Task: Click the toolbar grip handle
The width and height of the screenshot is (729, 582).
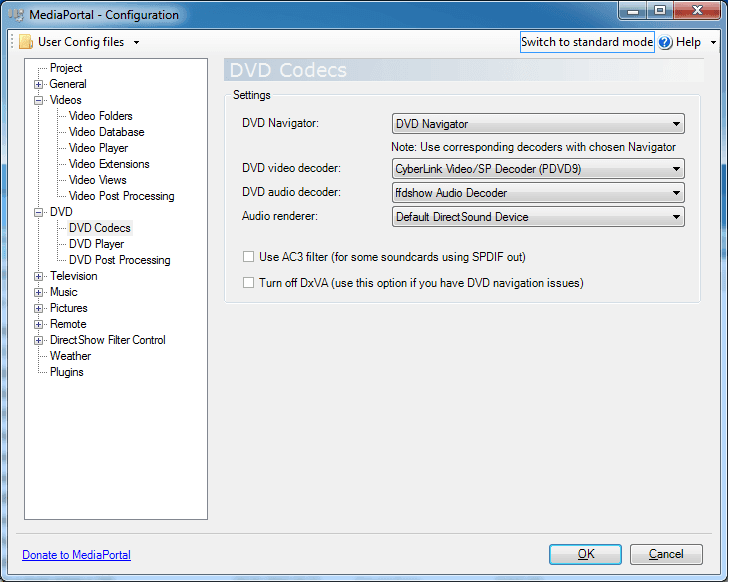Action: point(13,42)
